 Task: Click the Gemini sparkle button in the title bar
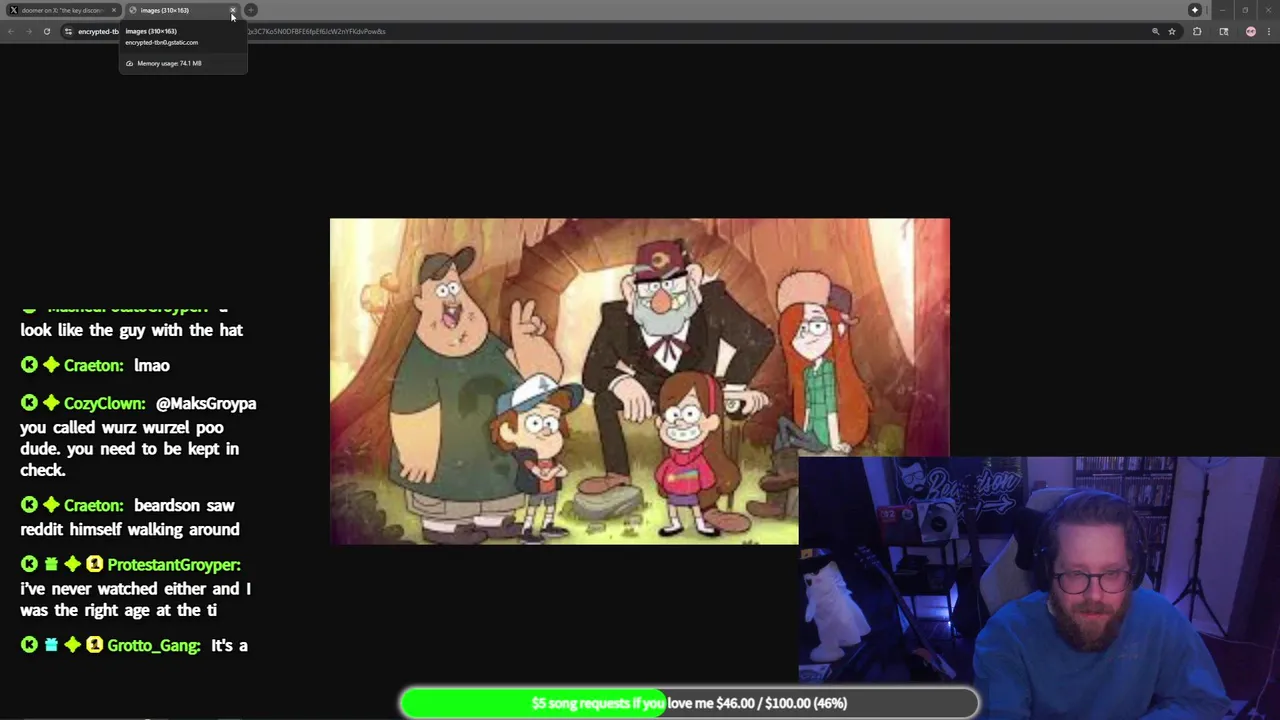(1194, 10)
